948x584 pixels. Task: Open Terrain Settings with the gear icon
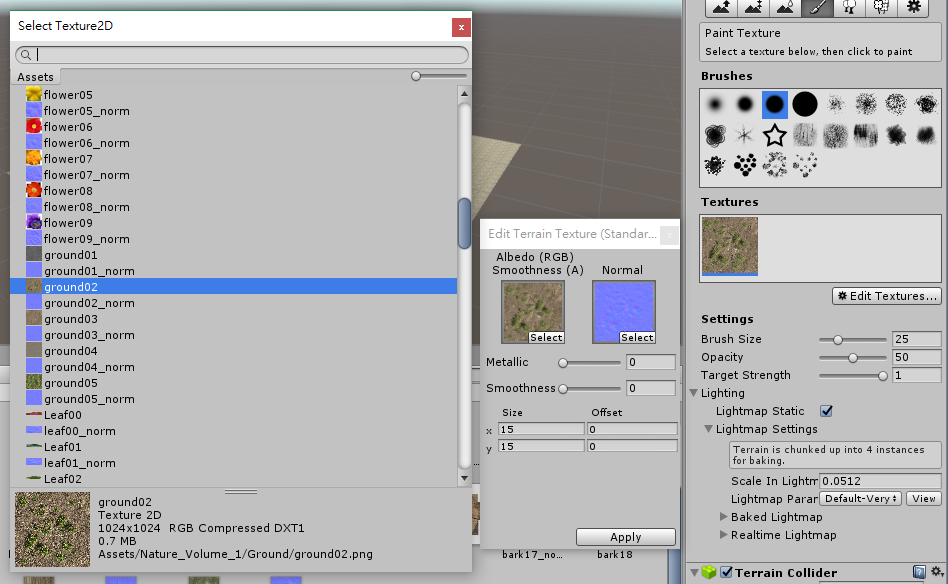pyautogui.click(x=914, y=8)
